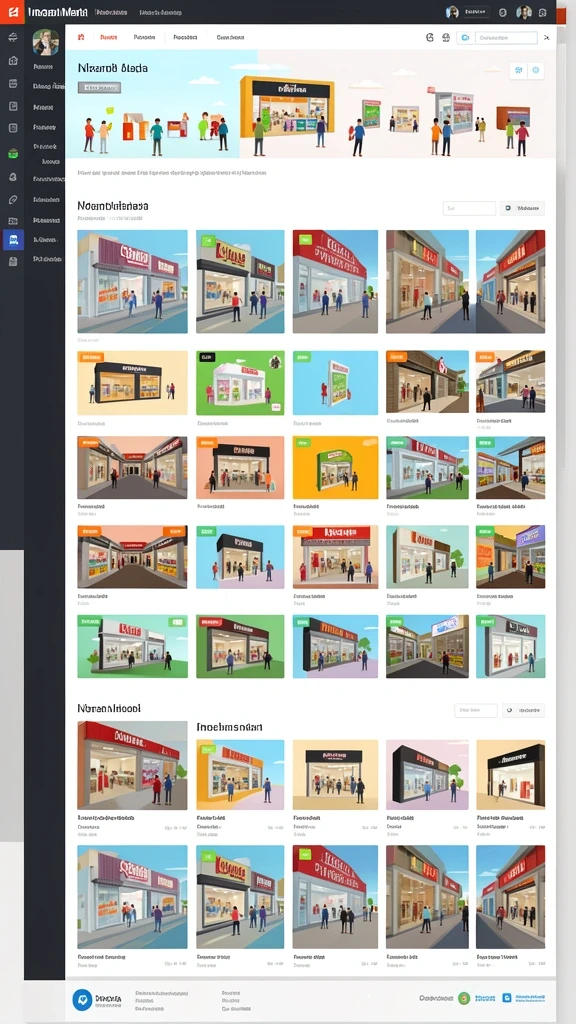Viewport: 576px width, 1024px height.
Task: Open the user name button beside top-bar avatar
Action: pyautogui.click(x=477, y=12)
